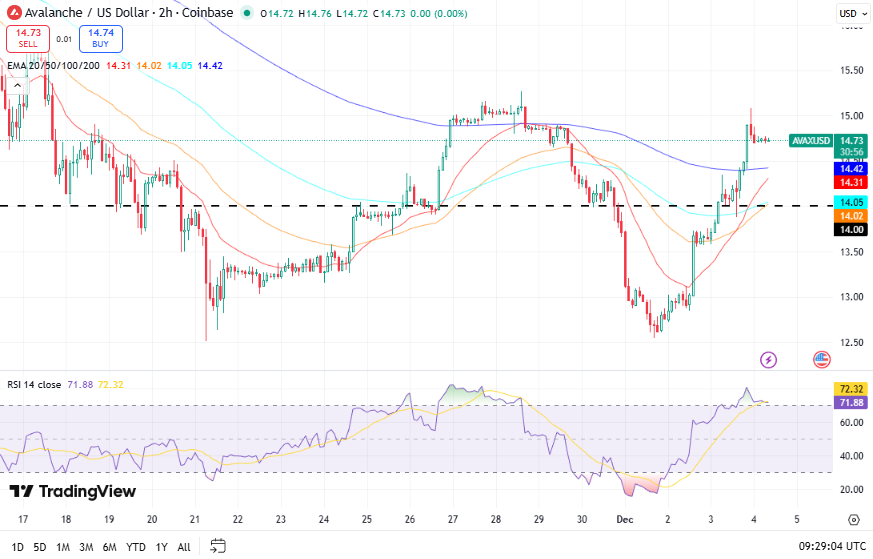This screenshot has width=873, height=559.
Task: Click the Dec date label on time axis
Action: (625, 519)
